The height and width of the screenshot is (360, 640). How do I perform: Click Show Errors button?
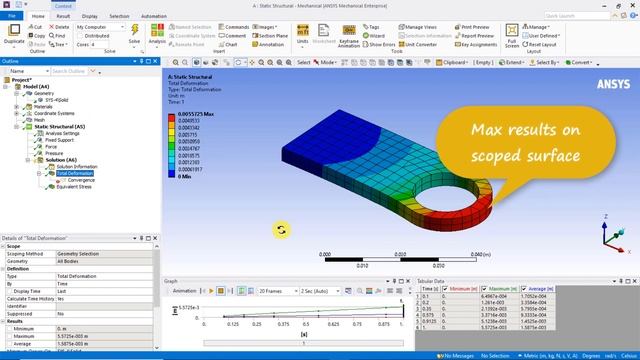tap(379, 44)
